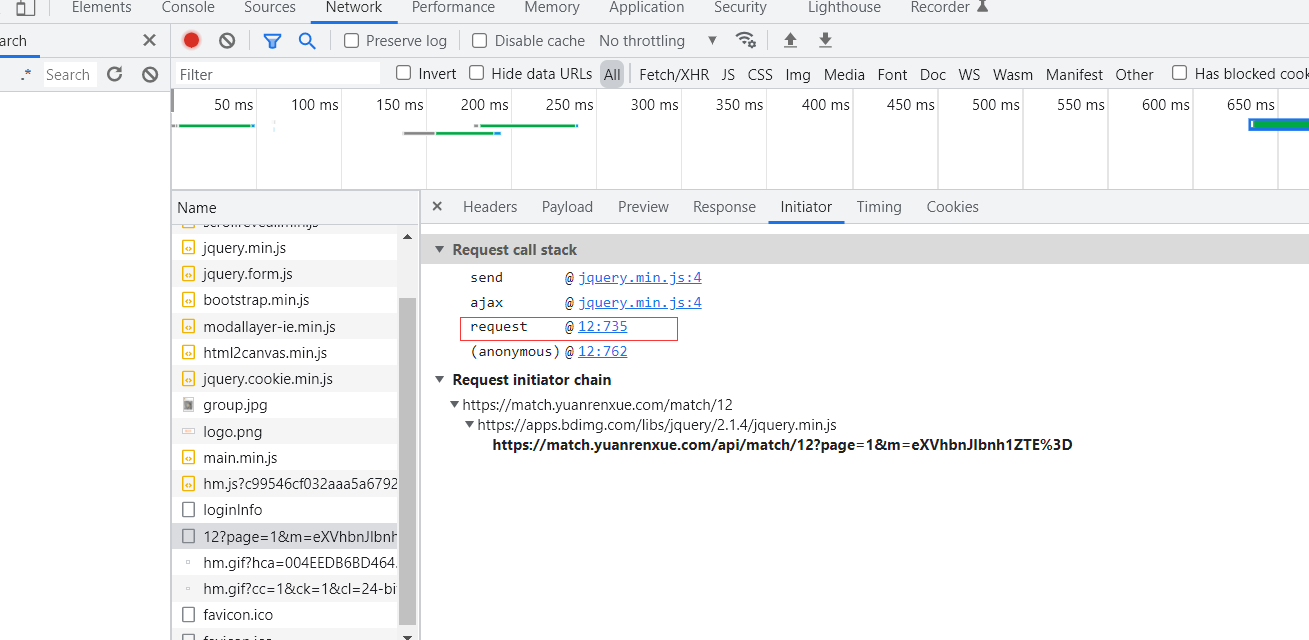Import a HAR file with the upload arrow
This screenshot has height=640, width=1309.
(790, 40)
